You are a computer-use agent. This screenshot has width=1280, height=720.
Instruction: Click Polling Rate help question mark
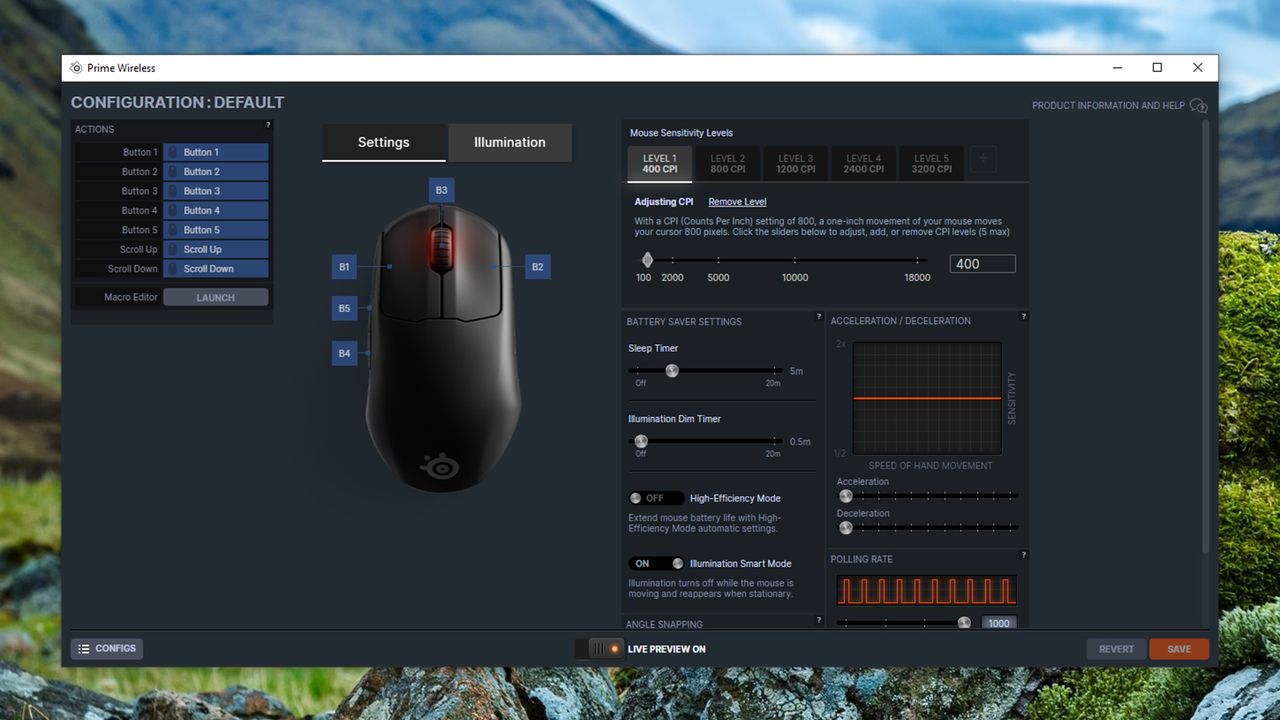1023,555
